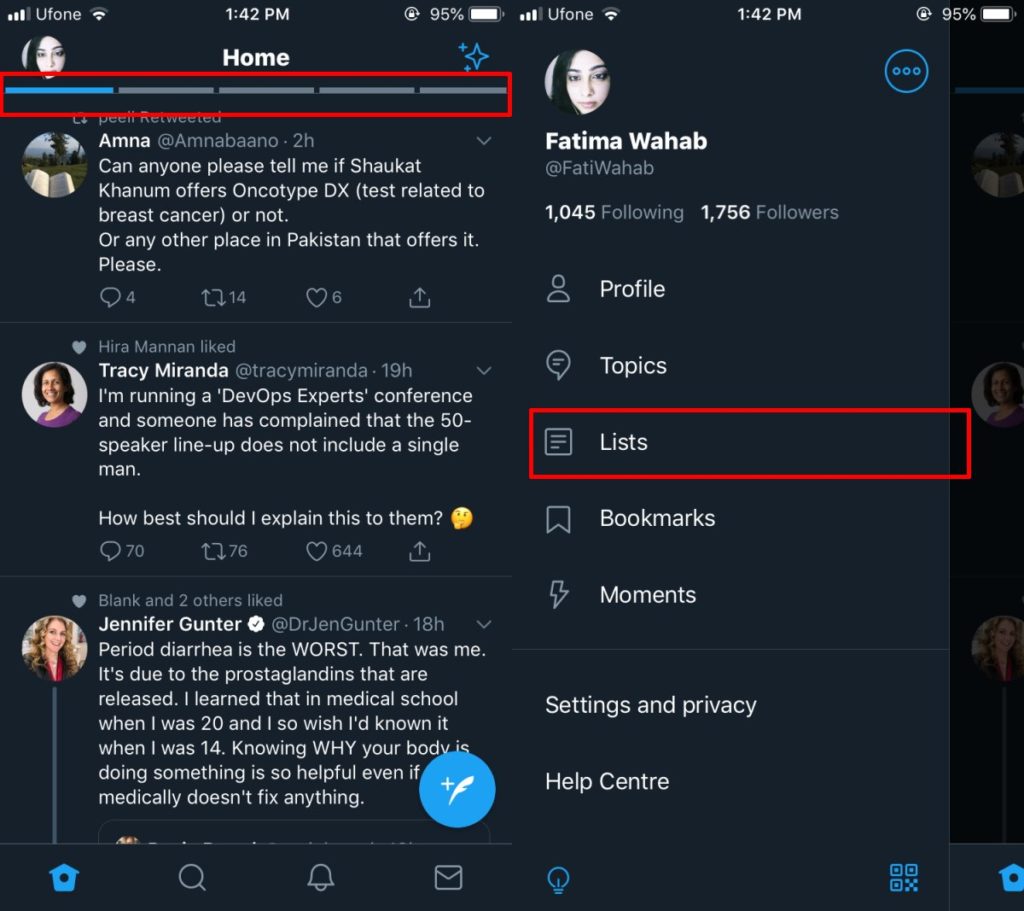Toggle dark mode with the lightbulb icon
The image size is (1024, 911).
click(558, 879)
